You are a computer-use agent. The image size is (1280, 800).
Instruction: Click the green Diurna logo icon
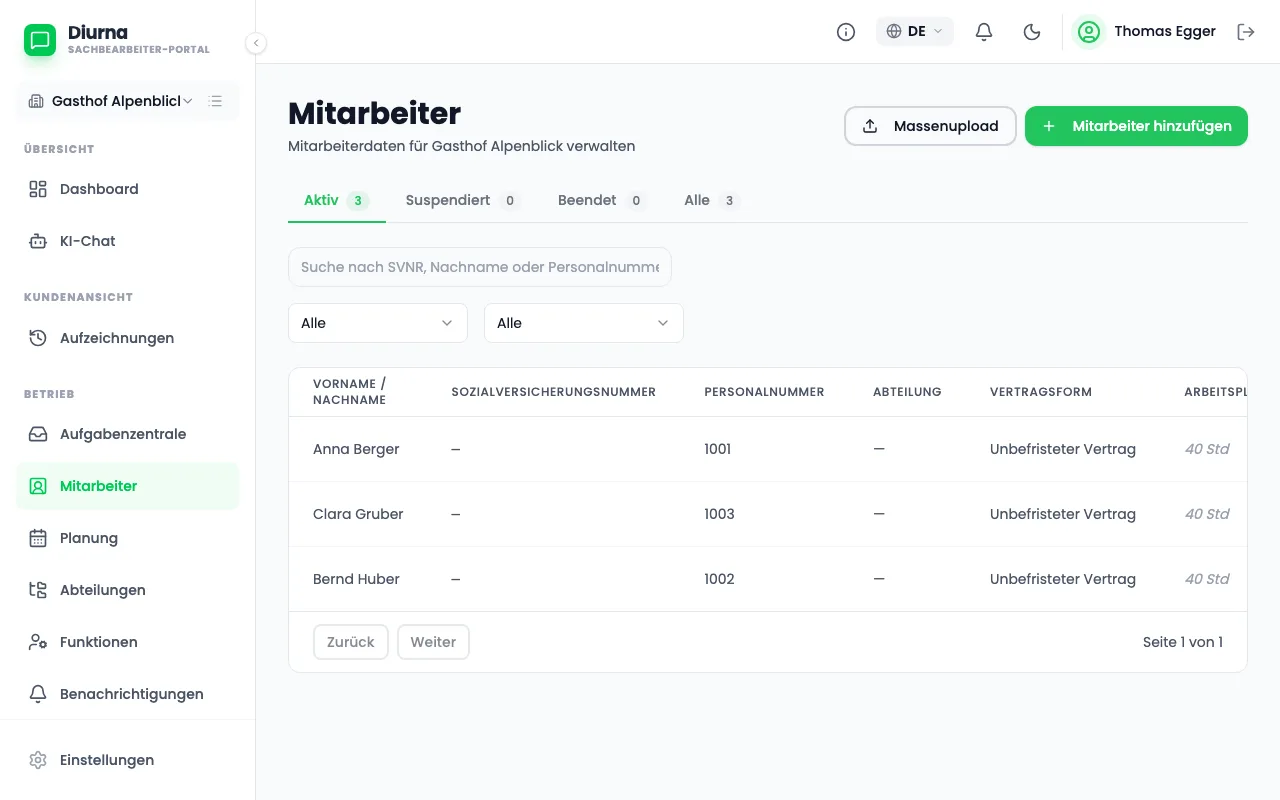(40, 40)
